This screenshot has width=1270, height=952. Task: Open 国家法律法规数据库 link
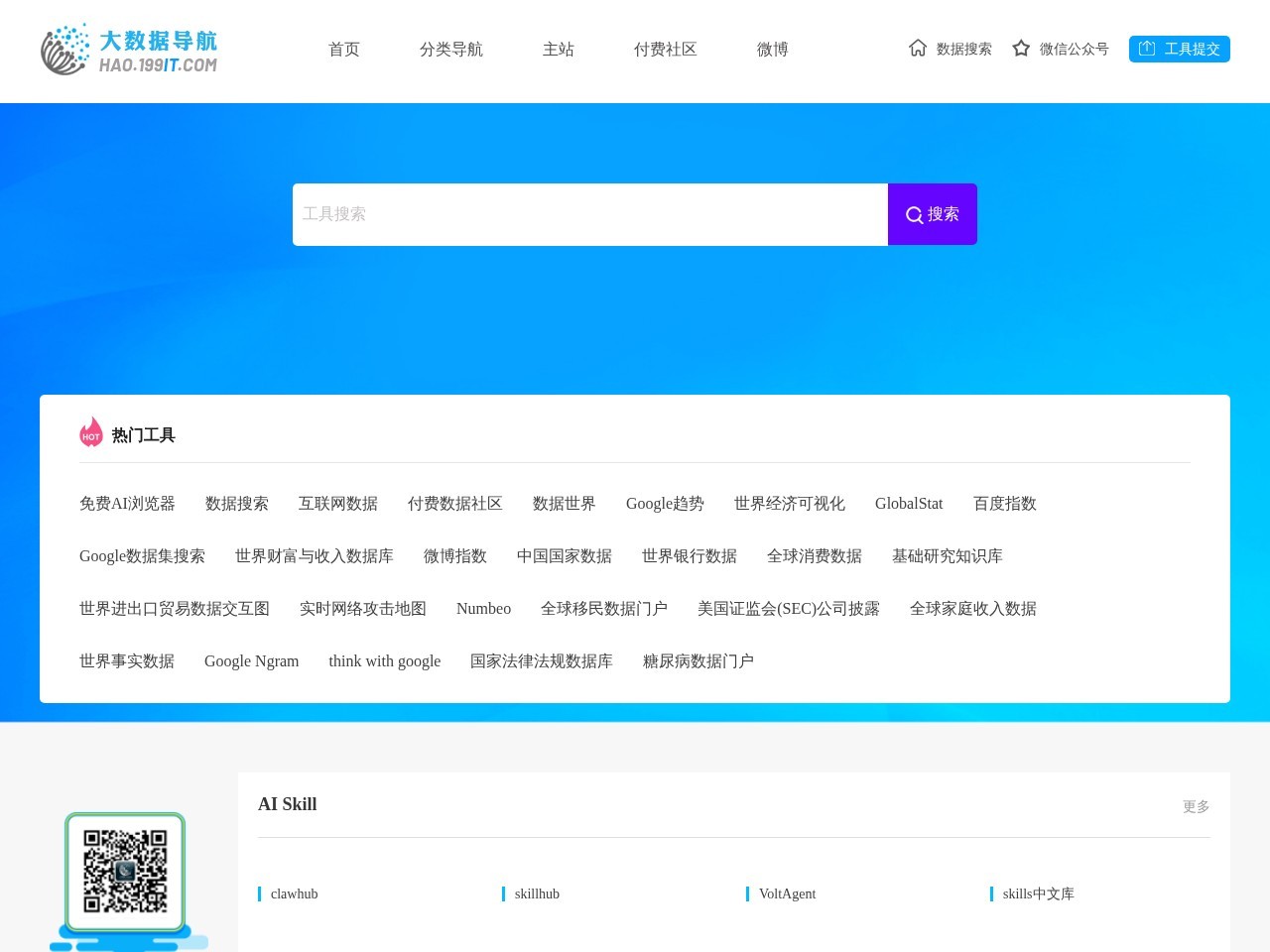tap(542, 661)
